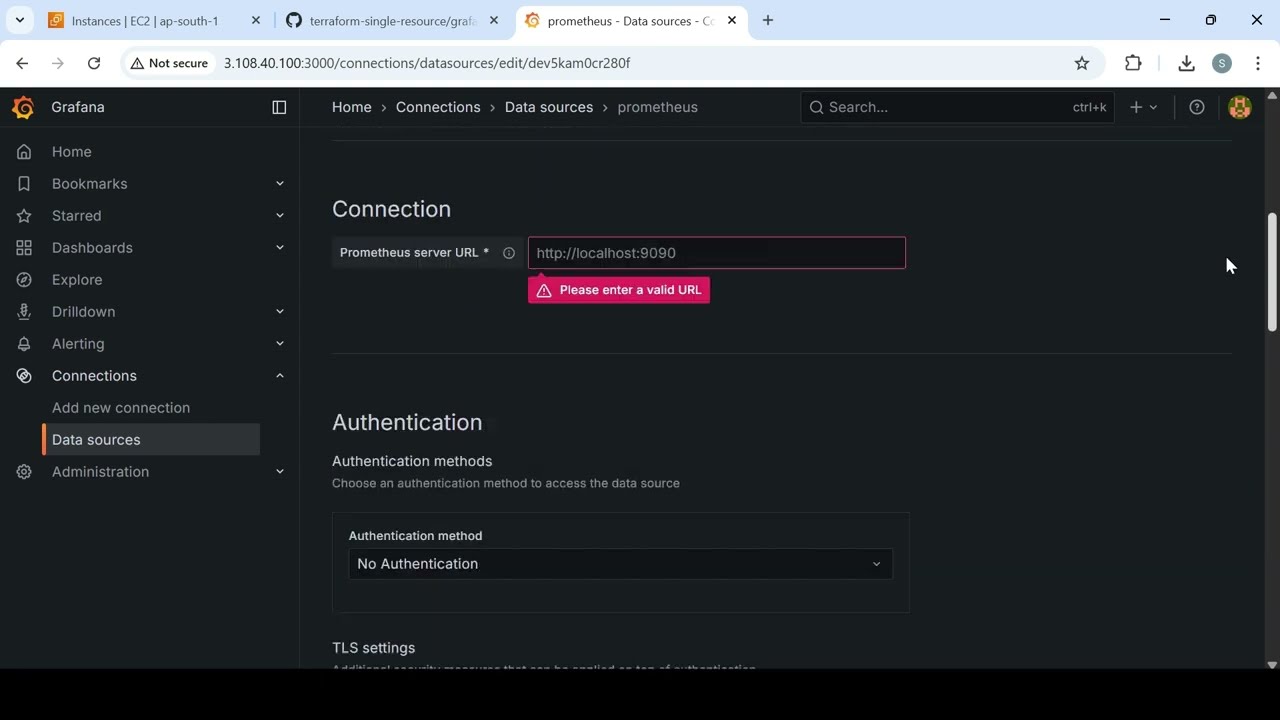The image size is (1280, 720).
Task: Open the browser extensions puzzle icon
Action: [1133, 63]
